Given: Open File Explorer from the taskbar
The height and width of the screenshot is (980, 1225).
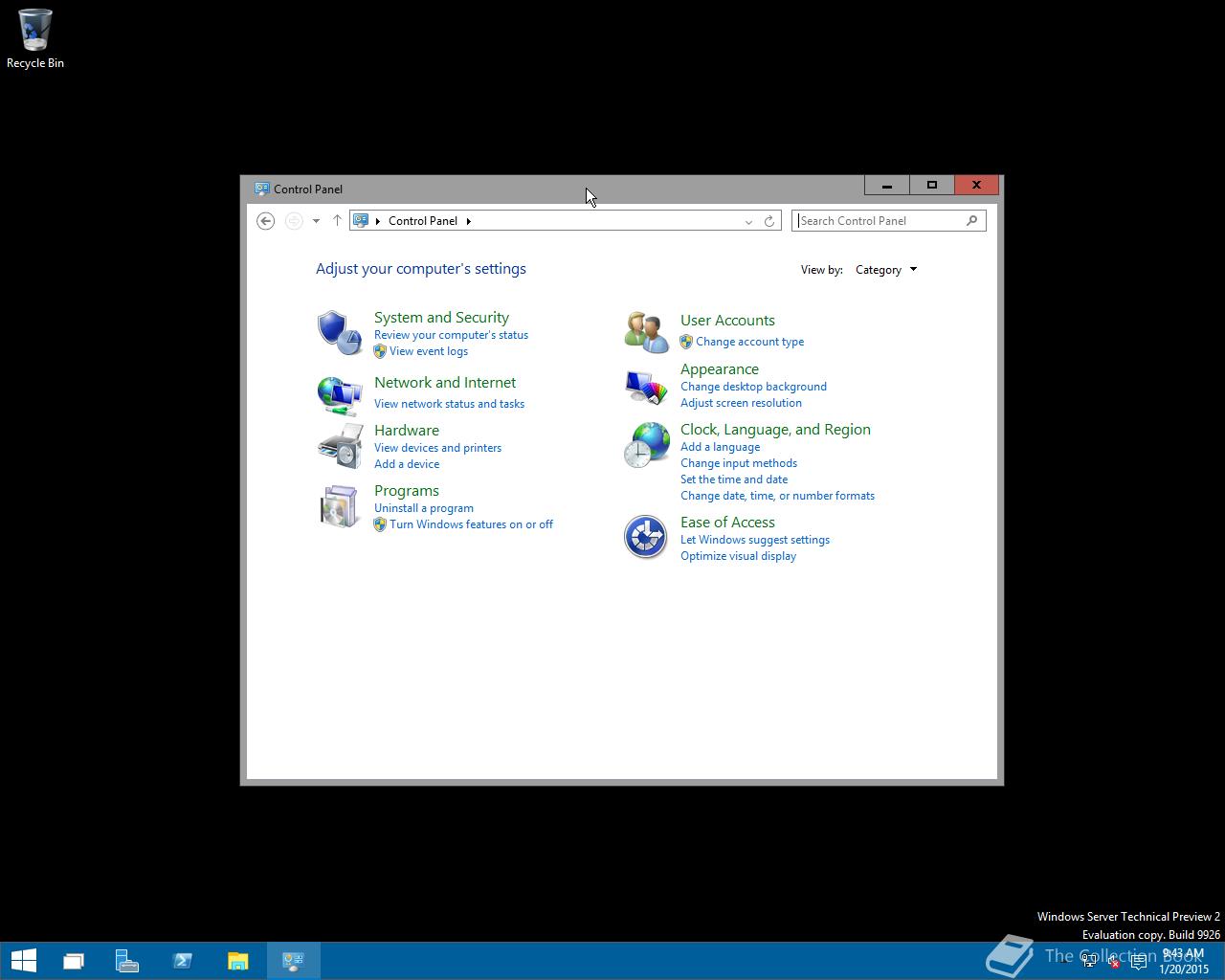Looking at the screenshot, I should (237, 961).
